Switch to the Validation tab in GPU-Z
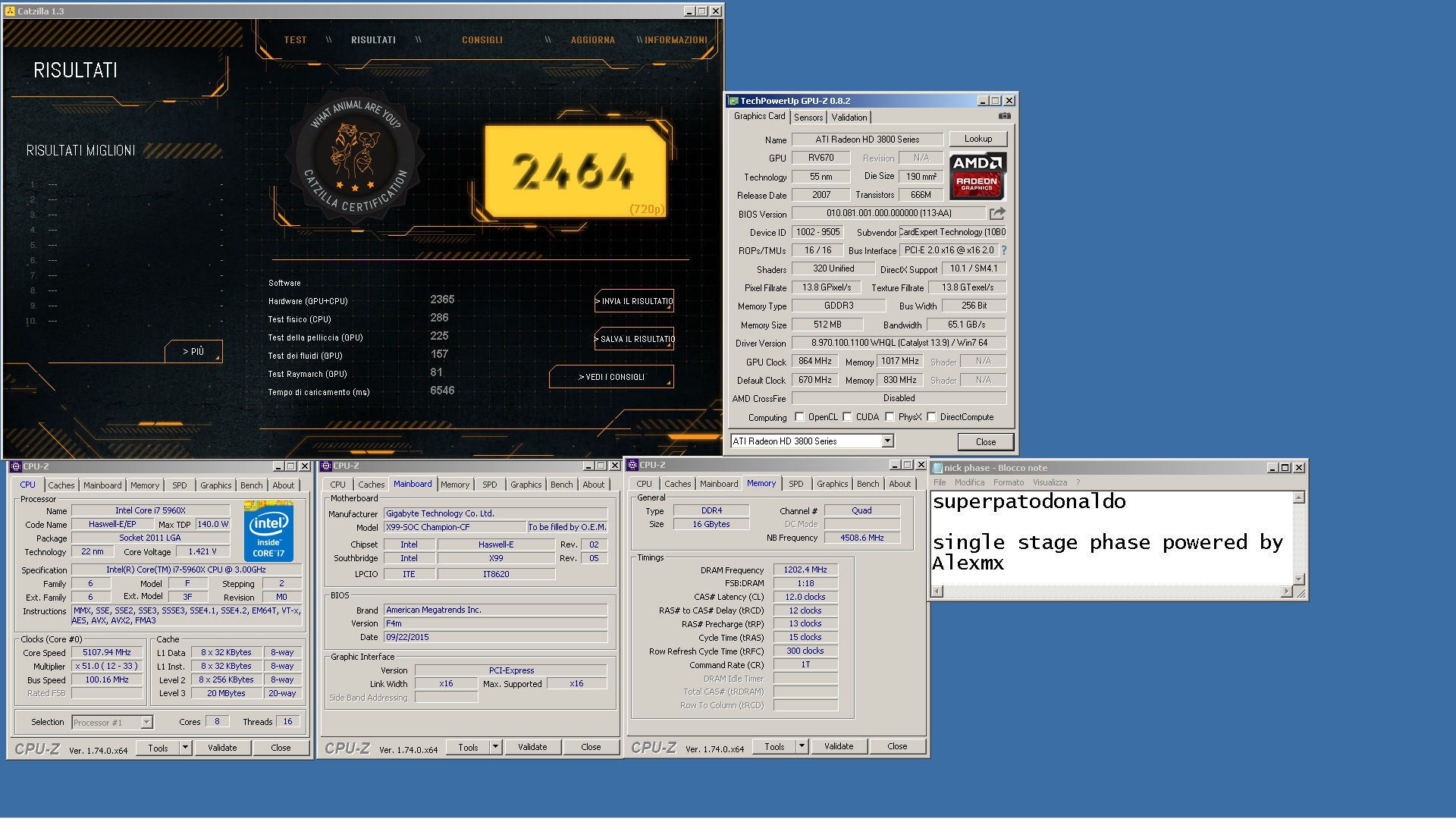 click(x=849, y=118)
